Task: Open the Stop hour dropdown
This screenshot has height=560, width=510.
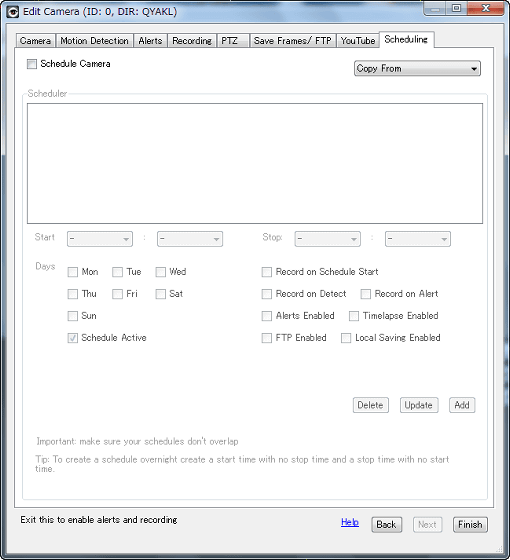Action: pyautogui.click(x=327, y=239)
